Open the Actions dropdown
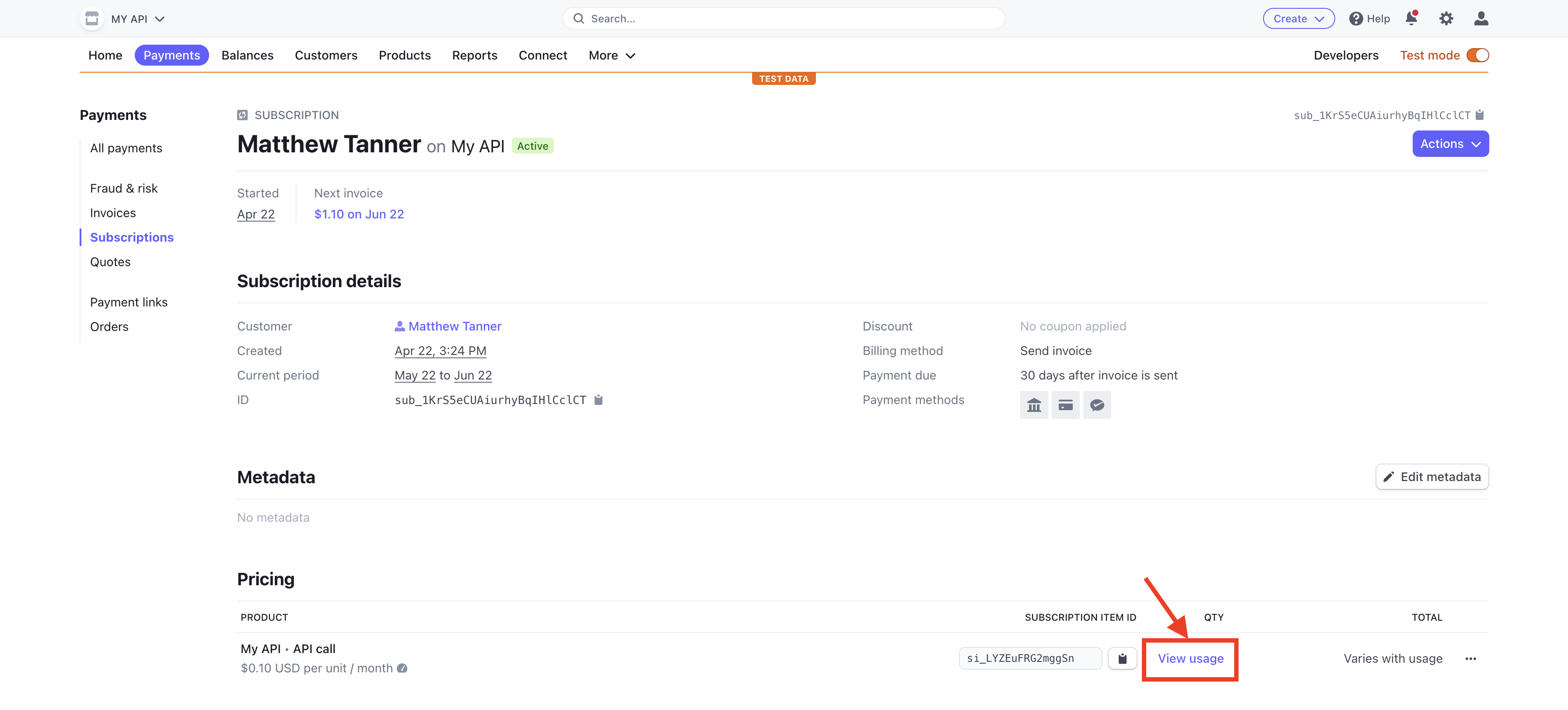 click(1450, 144)
